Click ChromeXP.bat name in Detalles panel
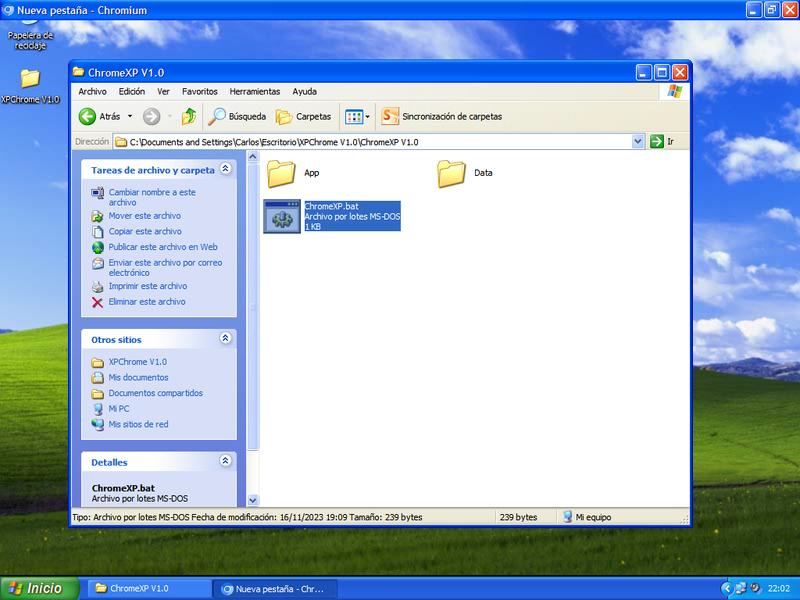The width and height of the screenshot is (800, 600). pos(123,488)
